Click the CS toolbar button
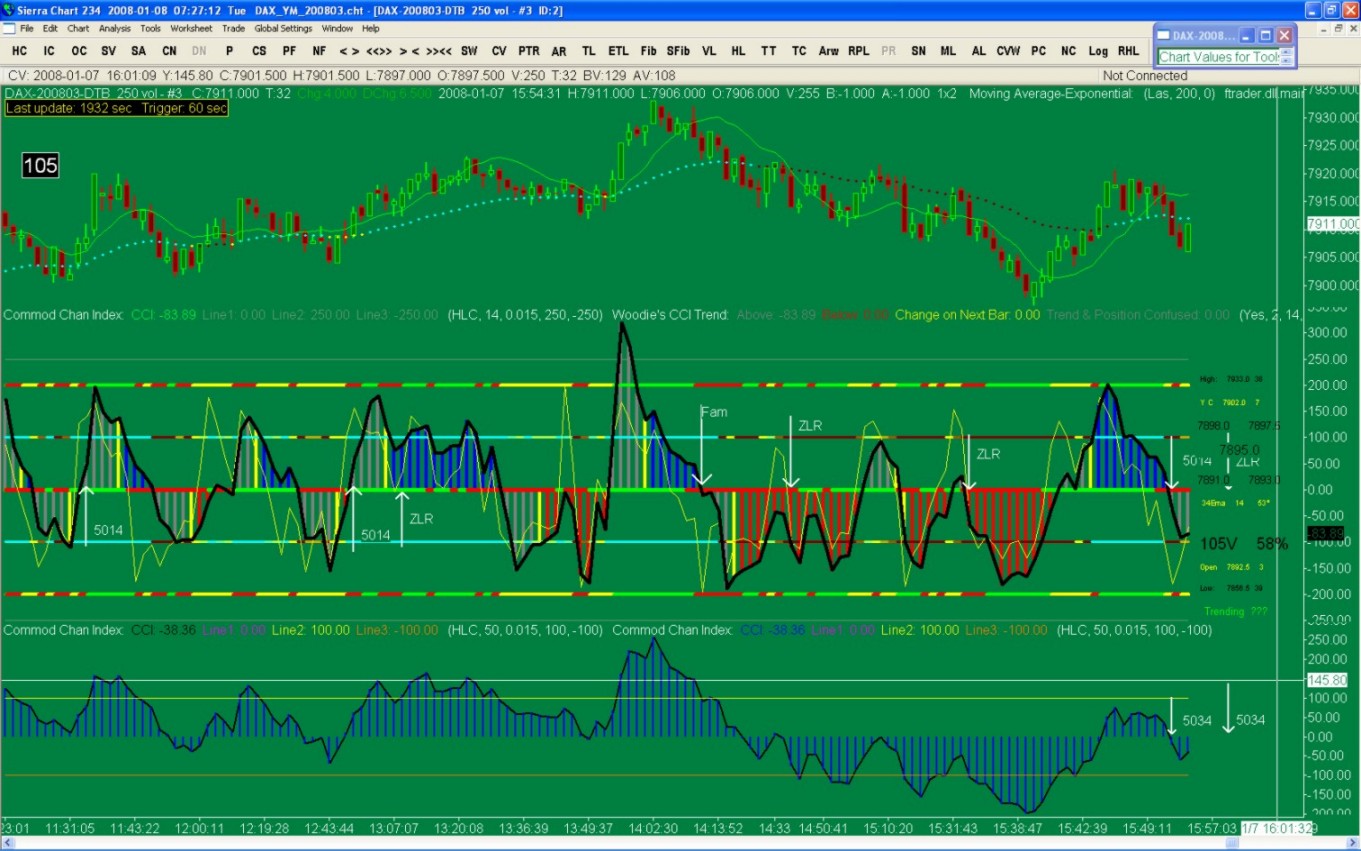Image resolution: width=1361 pixels, height=851 pixels. coord(259,51)
